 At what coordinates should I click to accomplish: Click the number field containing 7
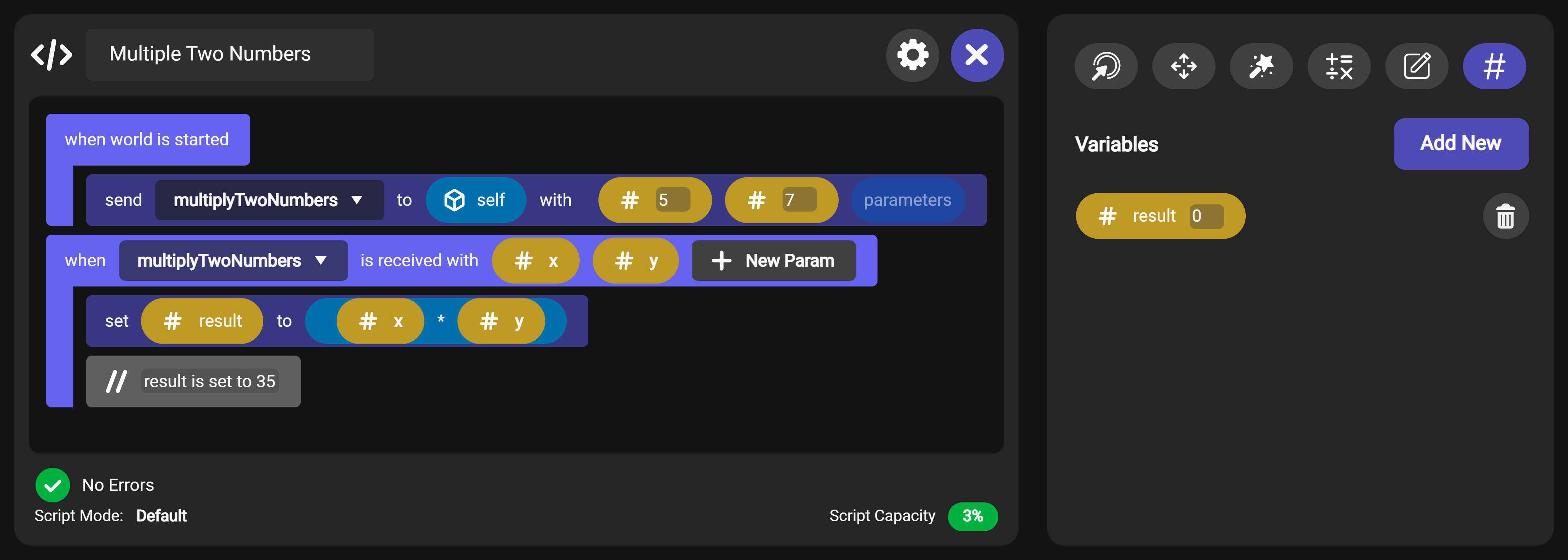pos(799,200)
